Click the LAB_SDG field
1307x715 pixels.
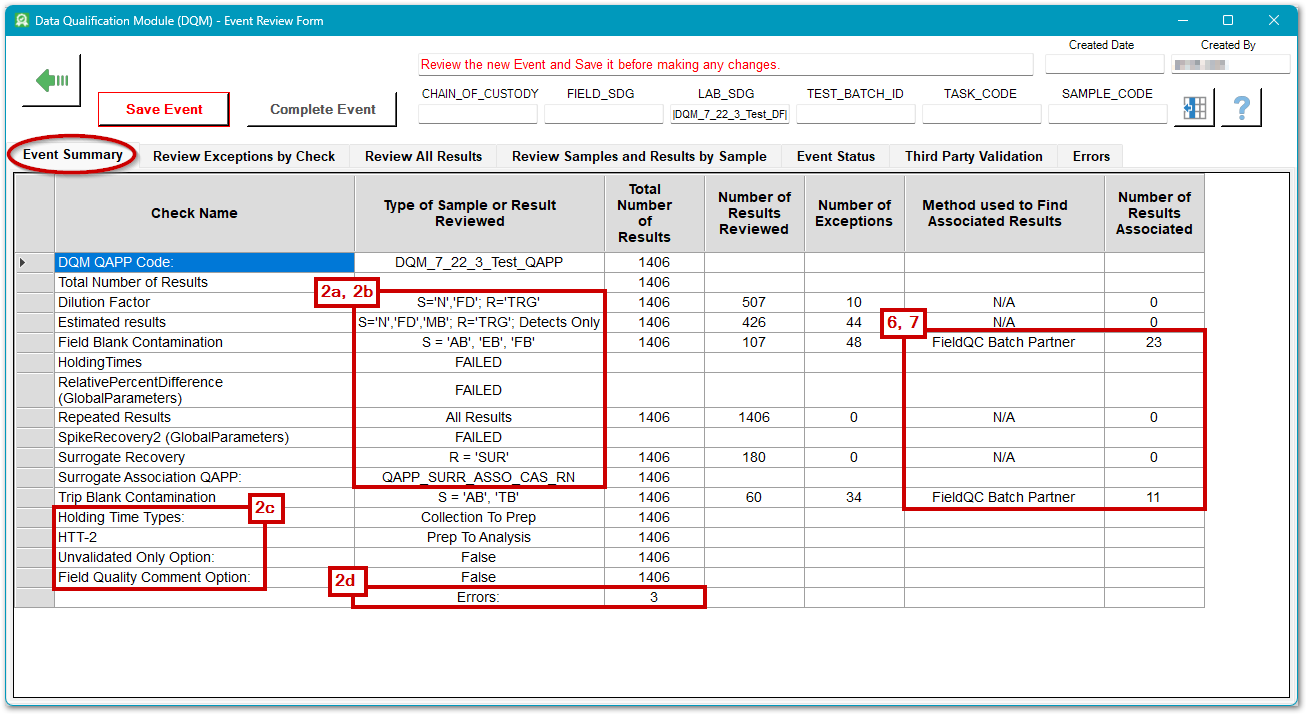730,114
